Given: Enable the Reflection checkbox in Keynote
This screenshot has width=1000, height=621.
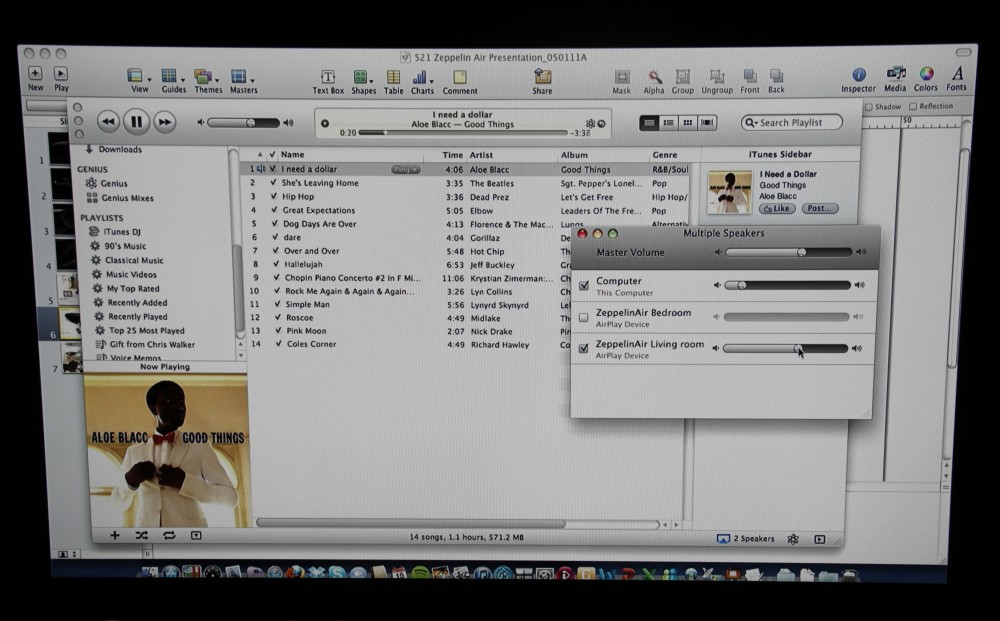Looking at the screenshot, I should pyautogui.click(x=913, y=106).
